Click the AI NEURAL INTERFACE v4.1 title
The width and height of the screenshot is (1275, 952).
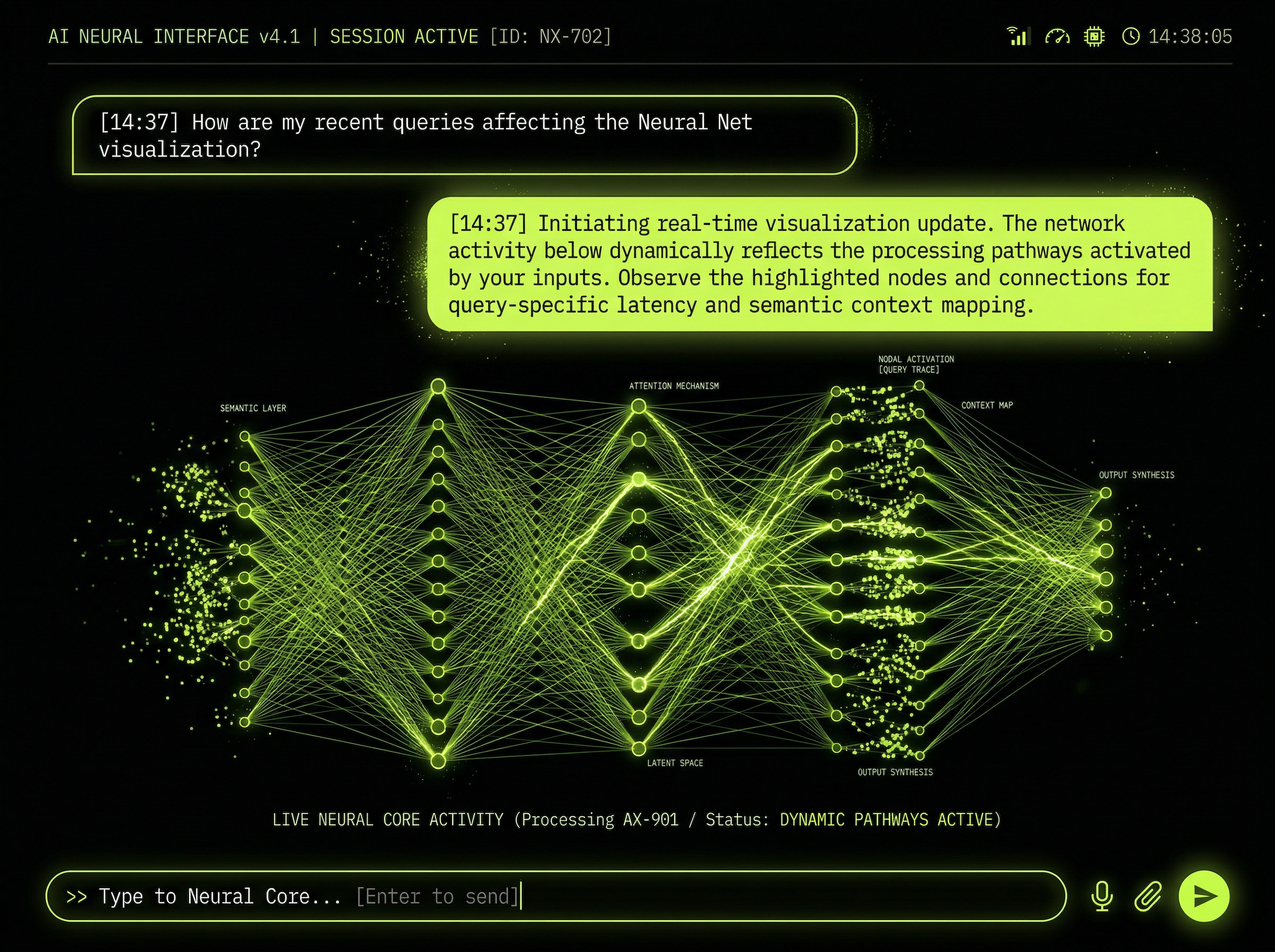click(174, 36)
